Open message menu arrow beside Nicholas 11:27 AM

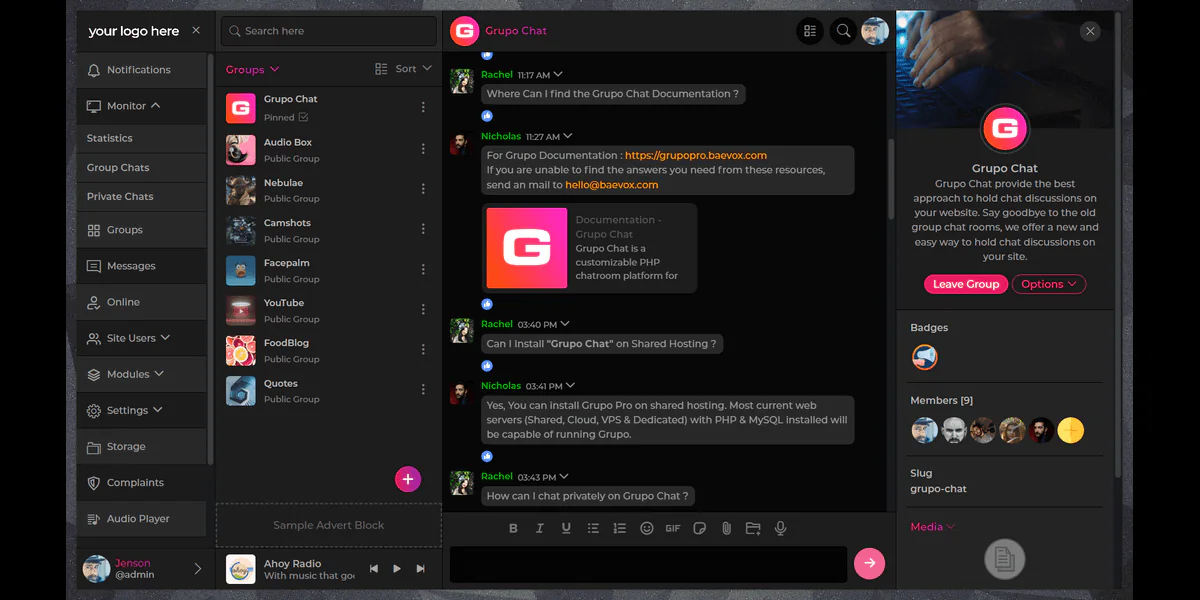click(x=568, y=136)
